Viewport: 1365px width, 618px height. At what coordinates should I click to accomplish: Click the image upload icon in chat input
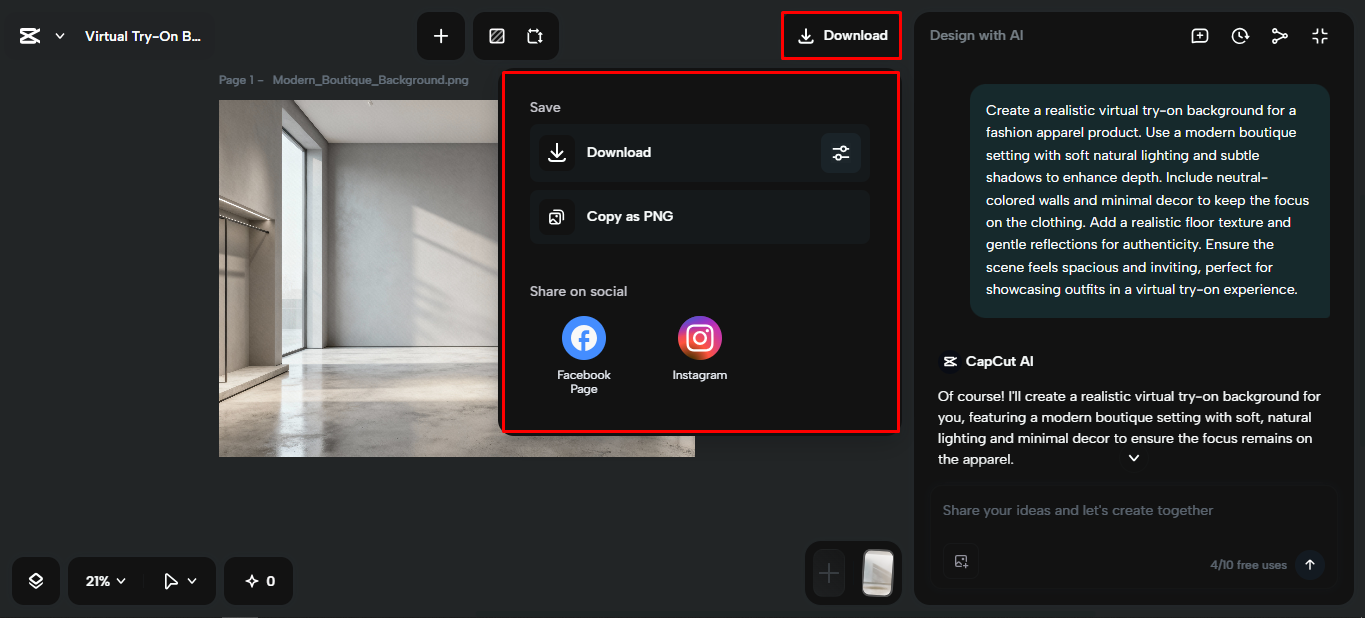click(x=961, y=562)
